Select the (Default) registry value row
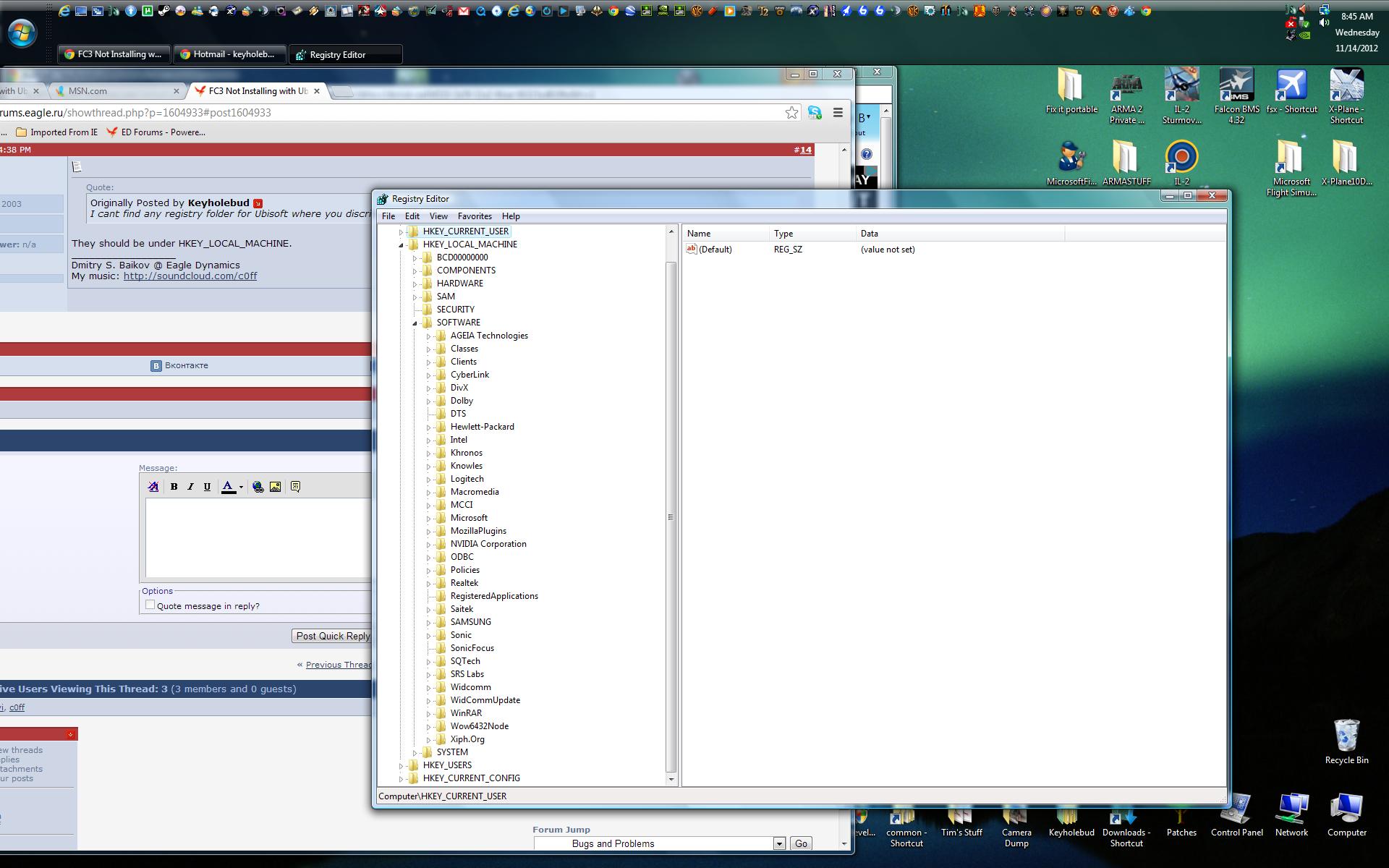 pyautogui.click(x=801, y=250)
